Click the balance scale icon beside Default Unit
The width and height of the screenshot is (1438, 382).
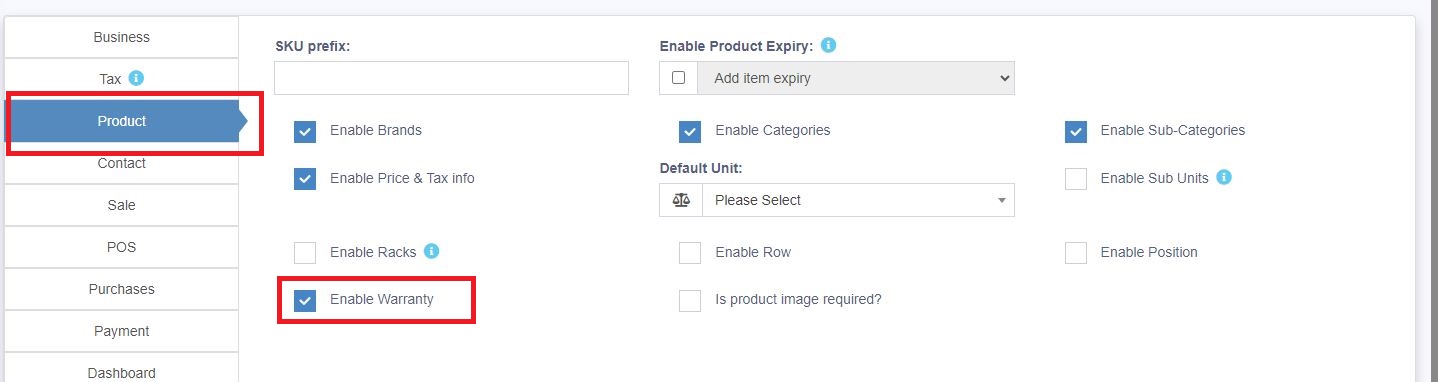tap(681, 200)
